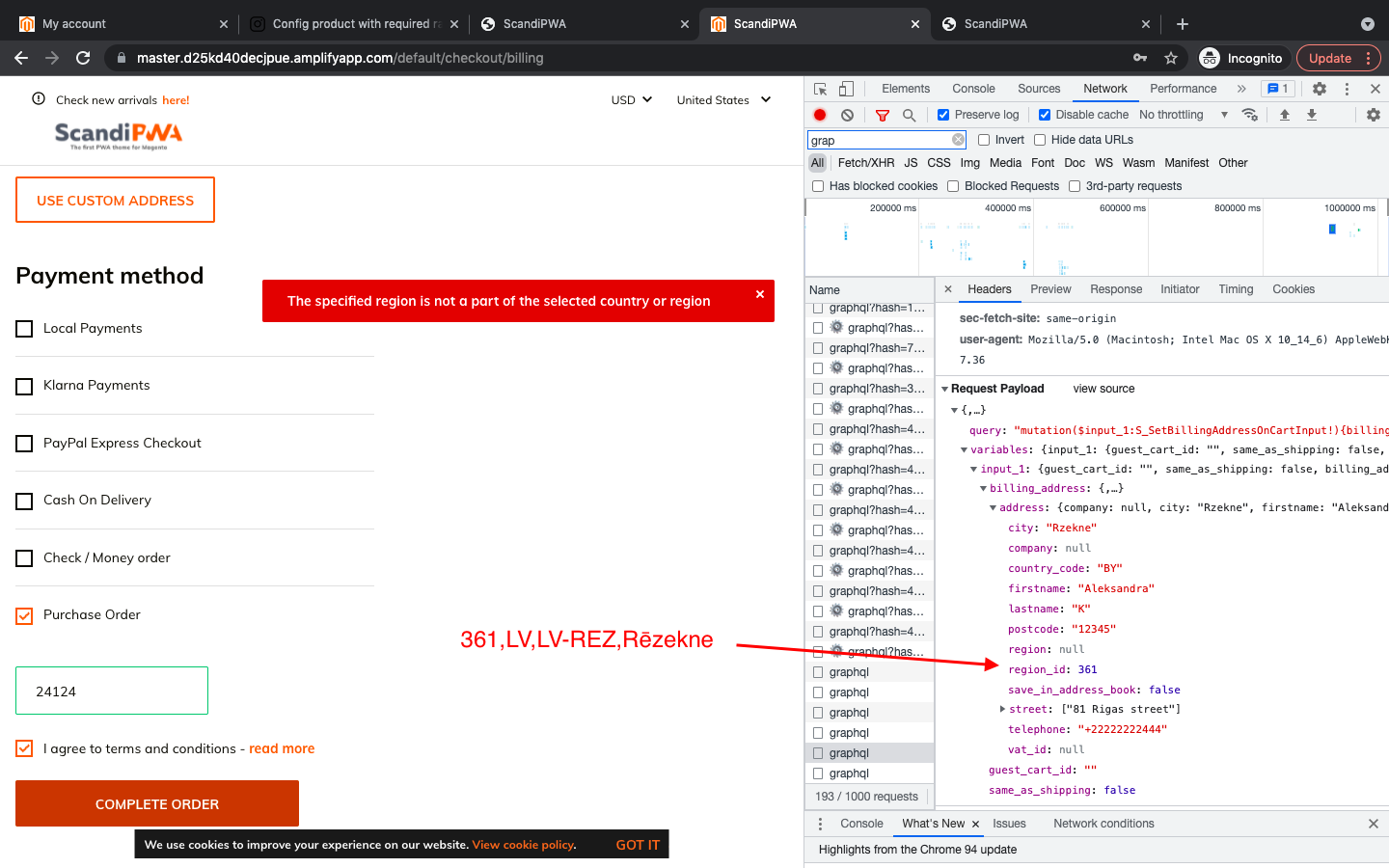This screenshot has width=1389, height=868.
Task: Switch to the Console panel tab
Action: click(x=973, y=89)
